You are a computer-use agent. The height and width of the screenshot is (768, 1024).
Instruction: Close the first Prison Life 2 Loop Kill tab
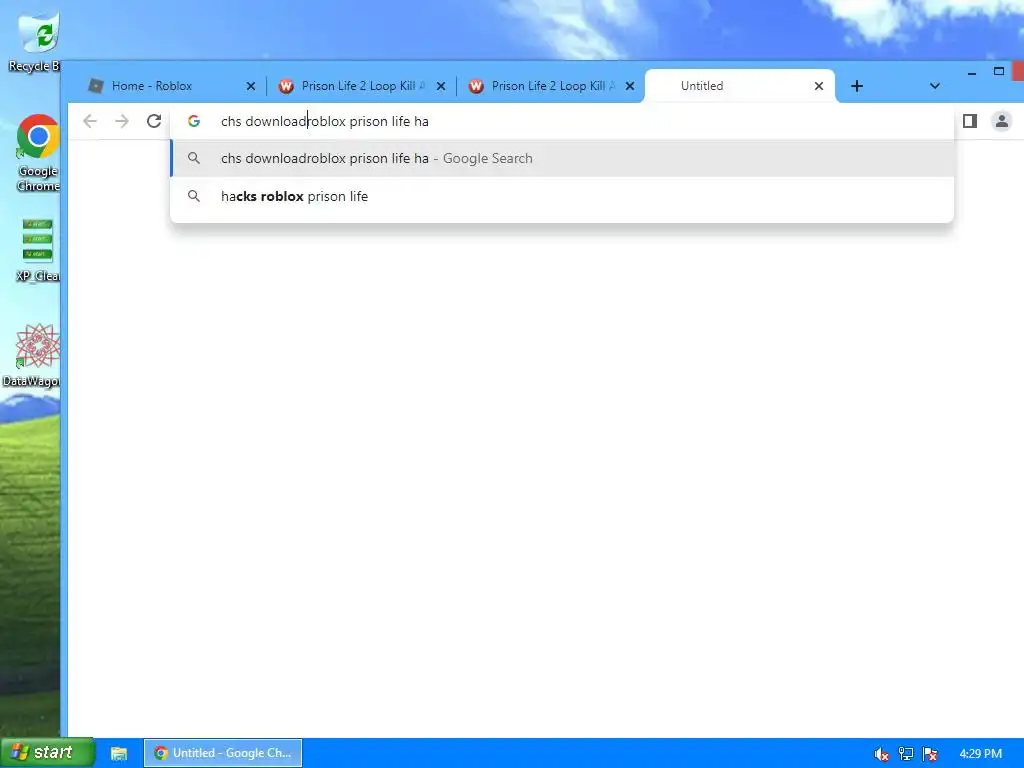[x=441, y=86]
